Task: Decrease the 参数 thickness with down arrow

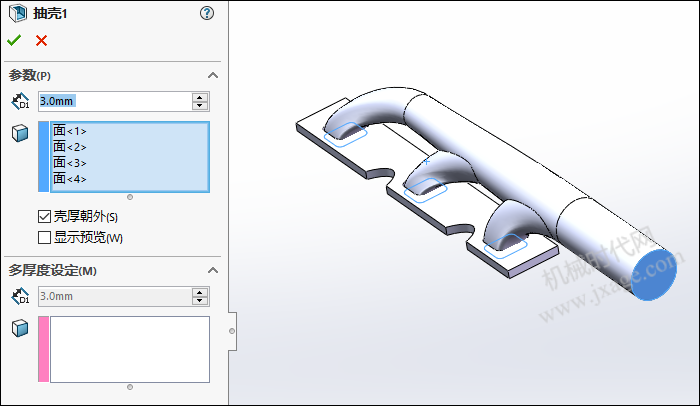Action: (x=200, y=106)
